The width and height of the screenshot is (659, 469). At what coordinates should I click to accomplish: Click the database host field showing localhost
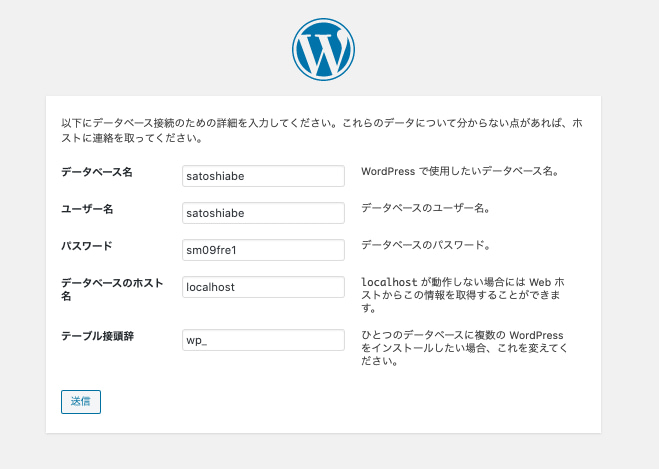tap(264, 287)
